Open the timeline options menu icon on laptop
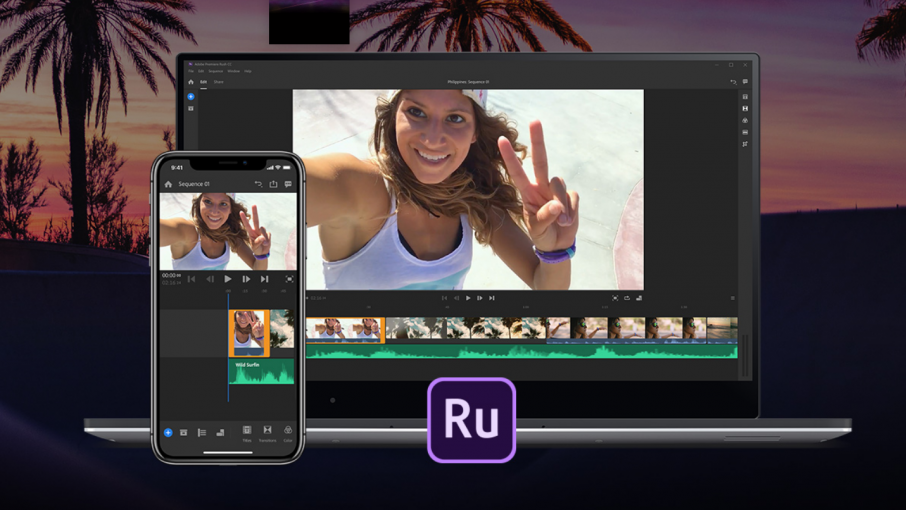906x510 pixels. coord(733,298)
